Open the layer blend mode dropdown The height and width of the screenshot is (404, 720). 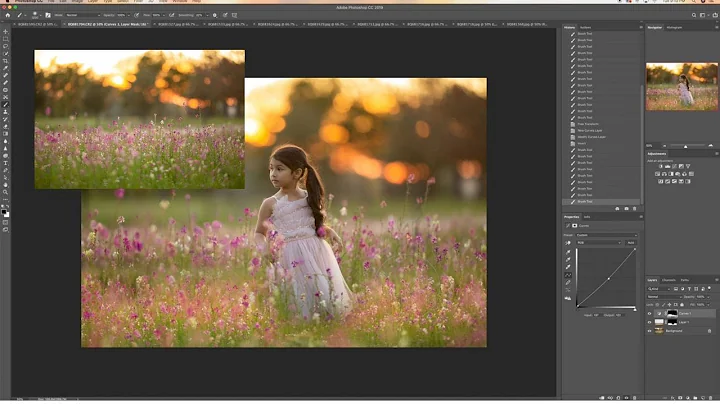click(x=664, y=297)
